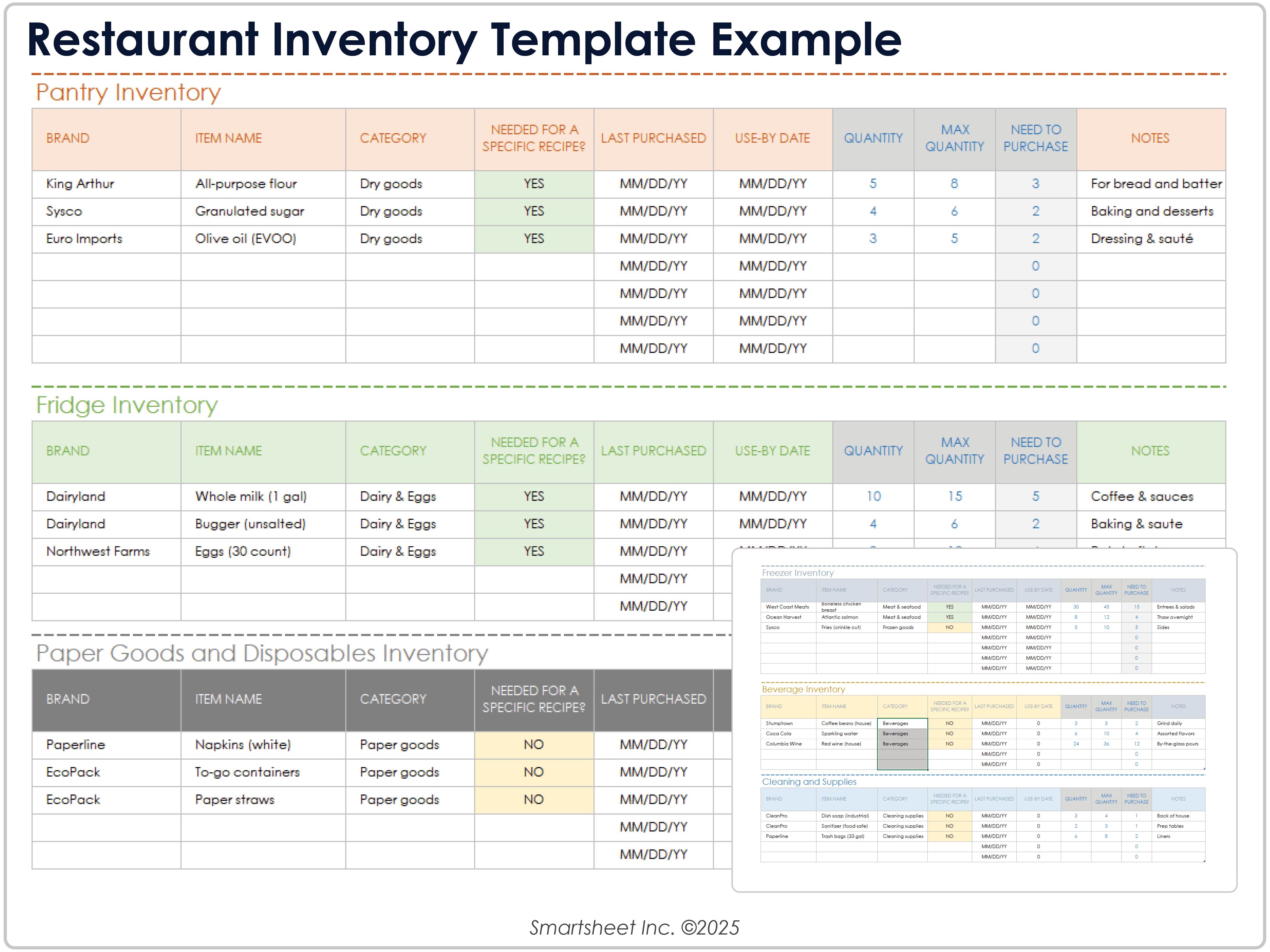Click the MAX QUANTITY column header in Pantry Inventory

[x=954, y=138]
